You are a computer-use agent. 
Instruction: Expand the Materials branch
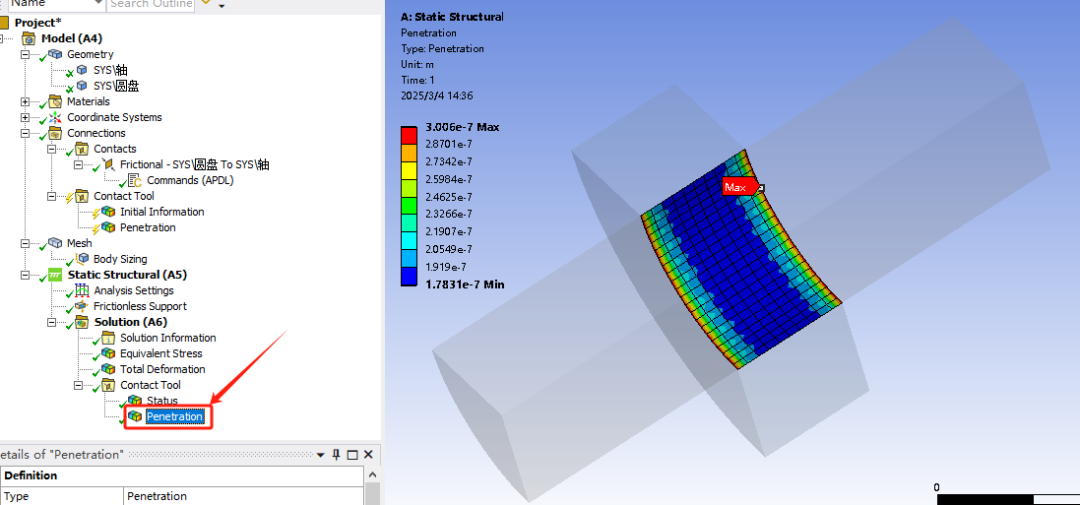[x=25, y=101]
